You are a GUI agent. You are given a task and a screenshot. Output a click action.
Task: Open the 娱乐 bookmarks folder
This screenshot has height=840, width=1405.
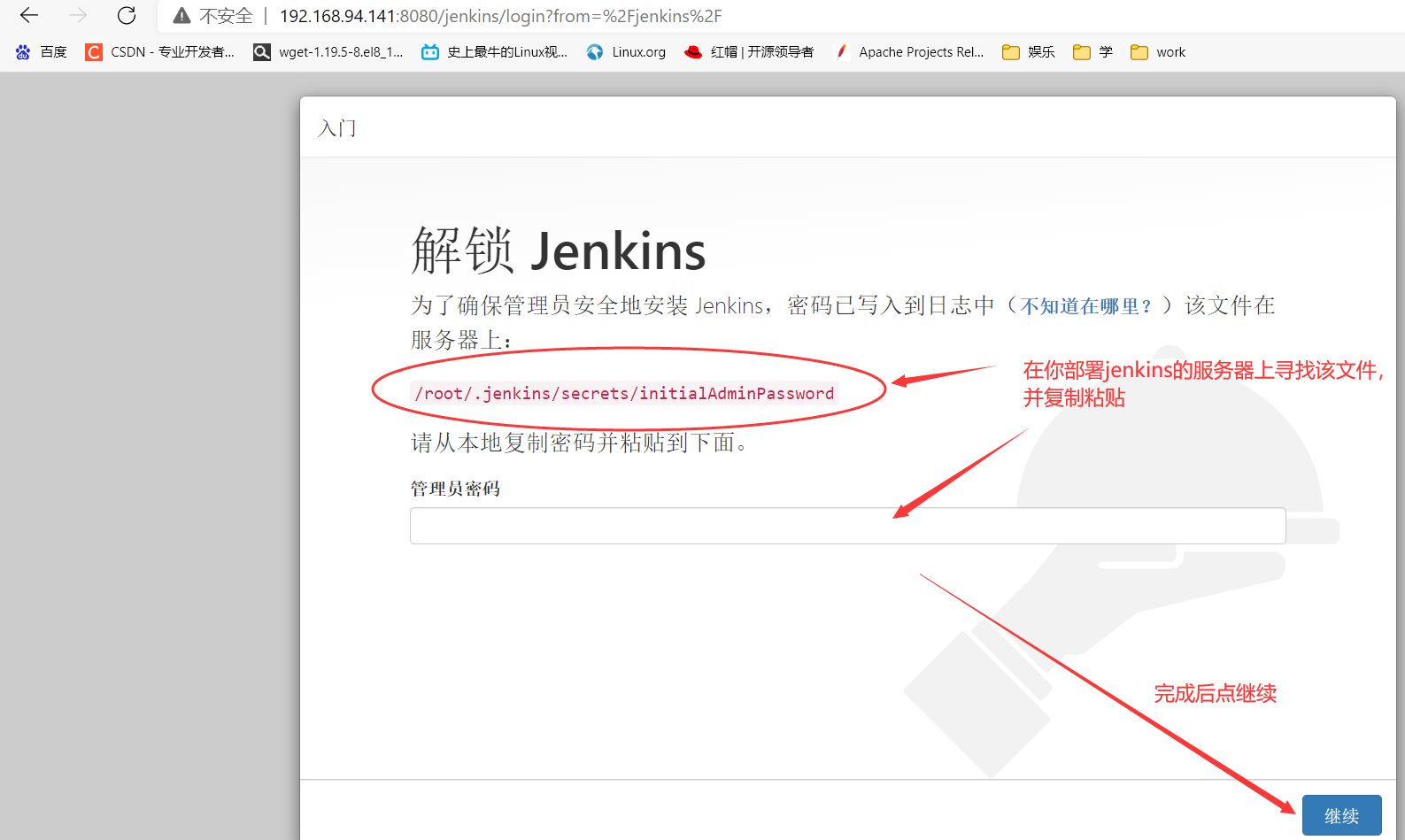tap(1029, 52)
